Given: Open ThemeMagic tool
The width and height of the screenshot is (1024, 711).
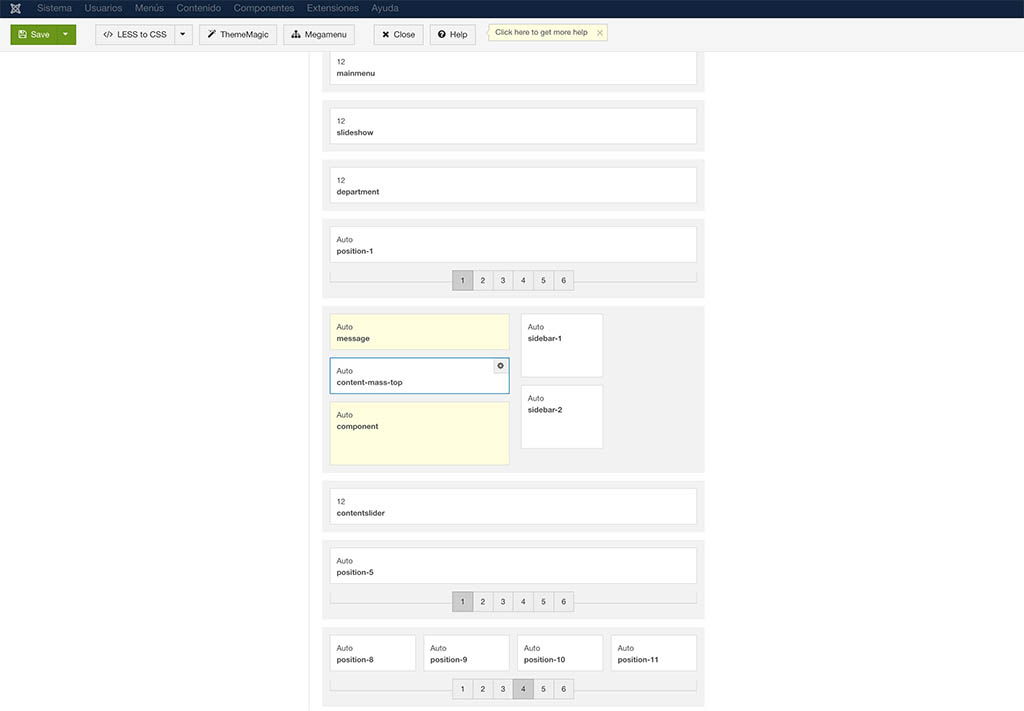Looking at the screenshot, I should point(238,34).
